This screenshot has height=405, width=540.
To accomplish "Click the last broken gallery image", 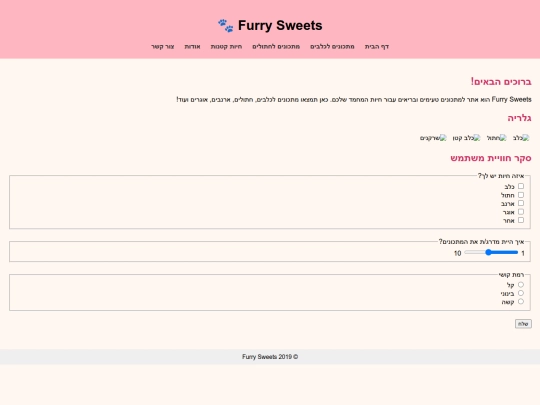I will click(x=433, y=138).
